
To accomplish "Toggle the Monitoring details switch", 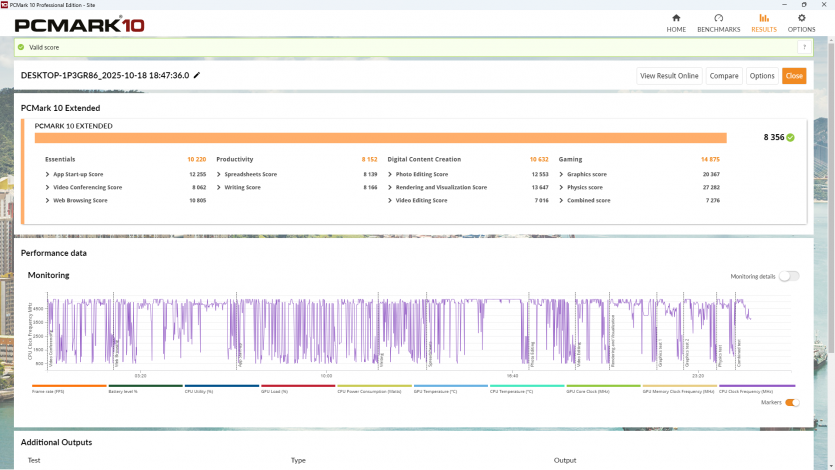I will [789, 276].
